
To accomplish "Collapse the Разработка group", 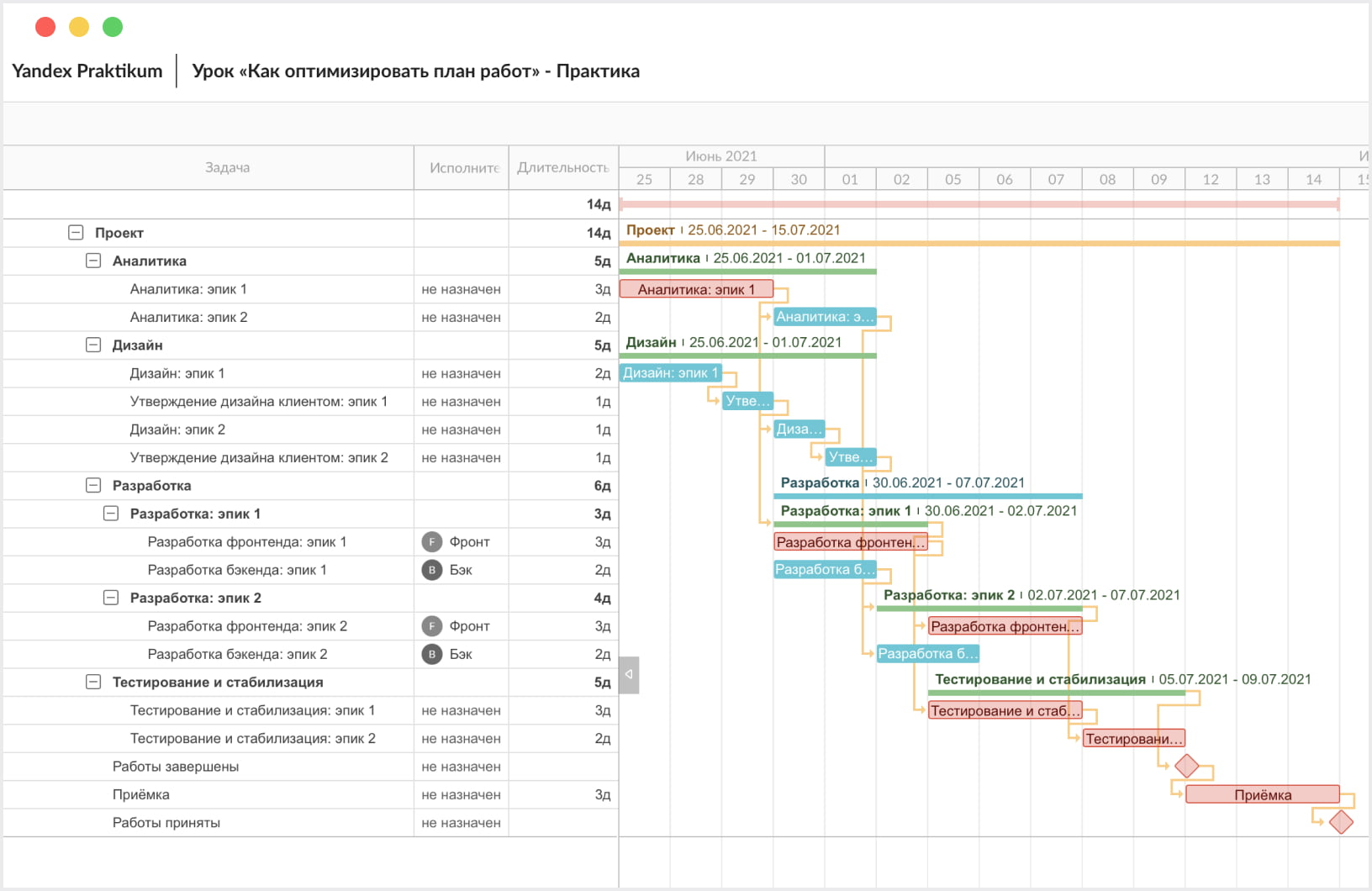I will point(93,486).
